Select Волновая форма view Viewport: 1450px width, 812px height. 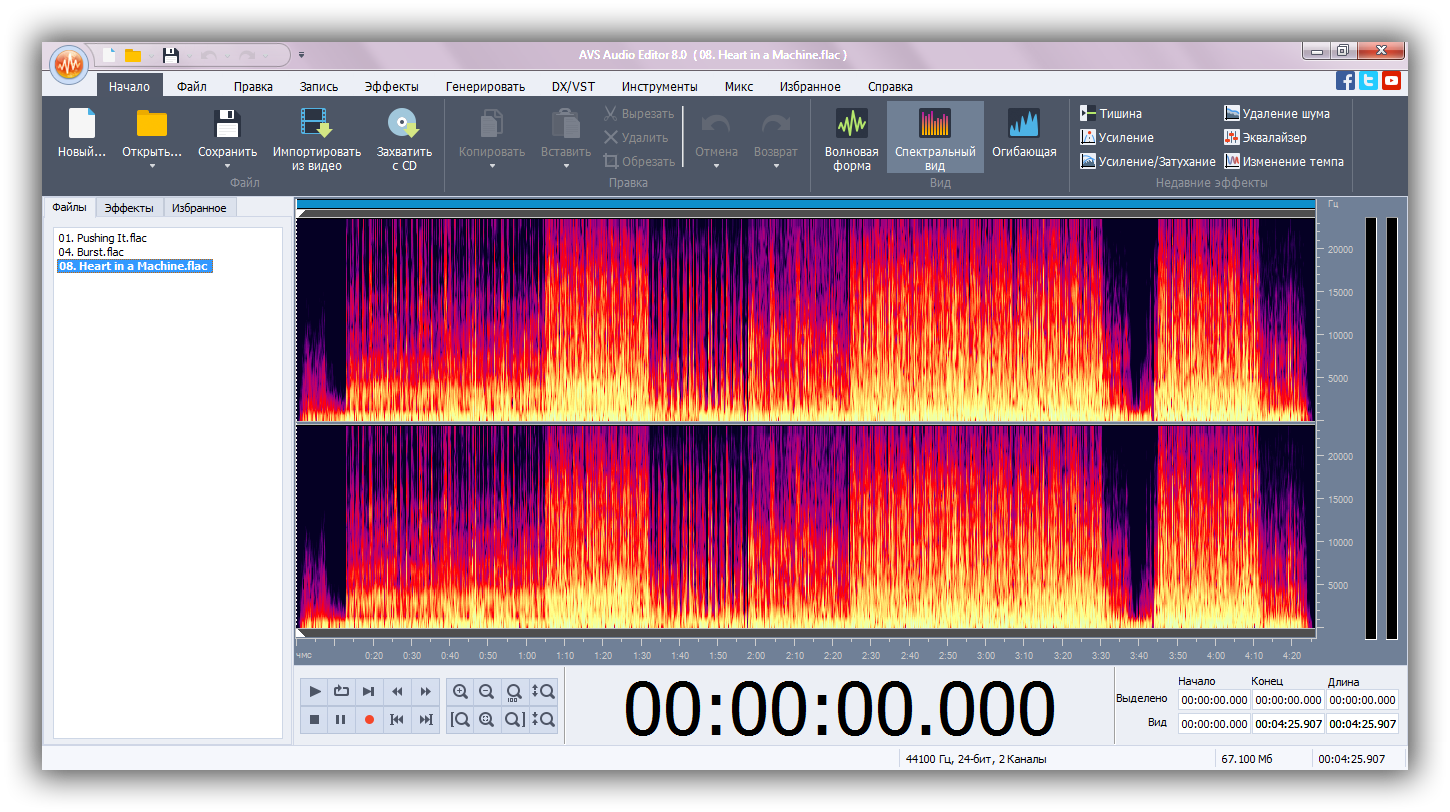tap(852, 139)
